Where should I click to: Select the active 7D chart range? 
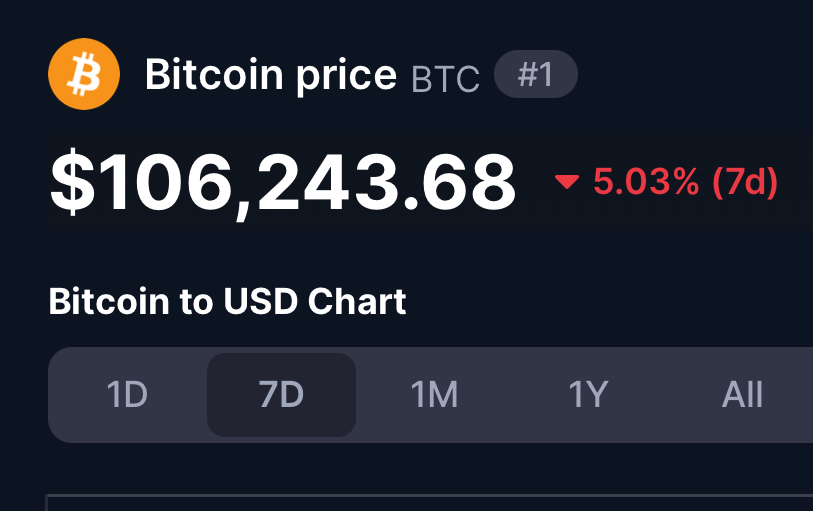coord(282,395)
